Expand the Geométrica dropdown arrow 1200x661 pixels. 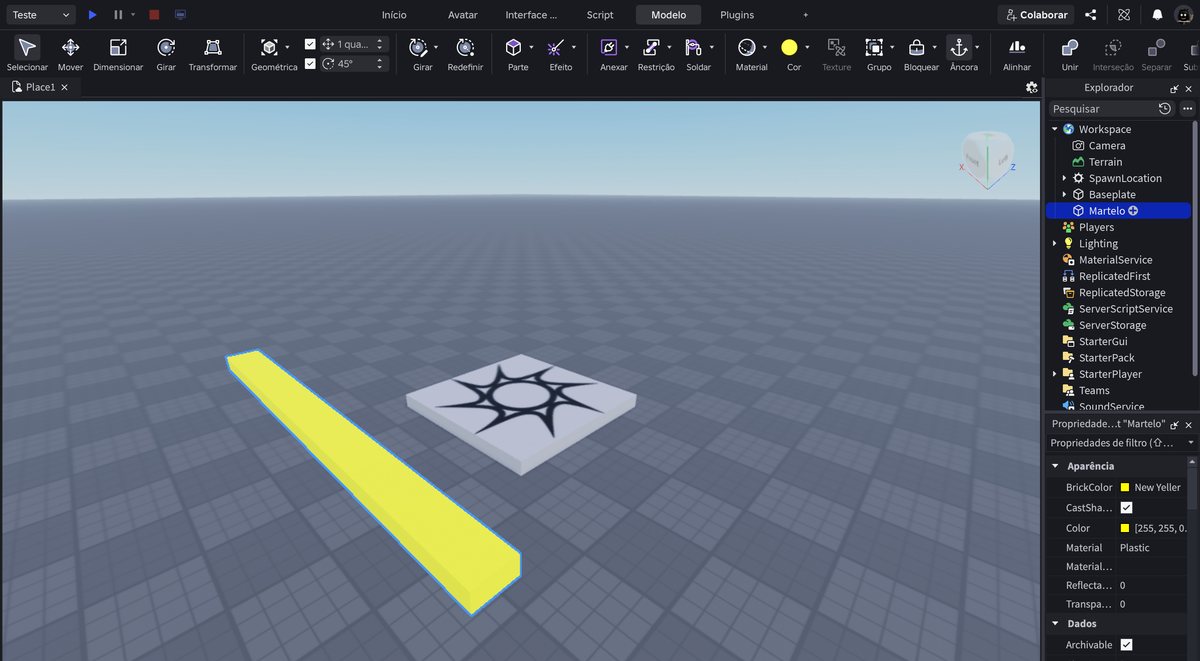[288, 47]
